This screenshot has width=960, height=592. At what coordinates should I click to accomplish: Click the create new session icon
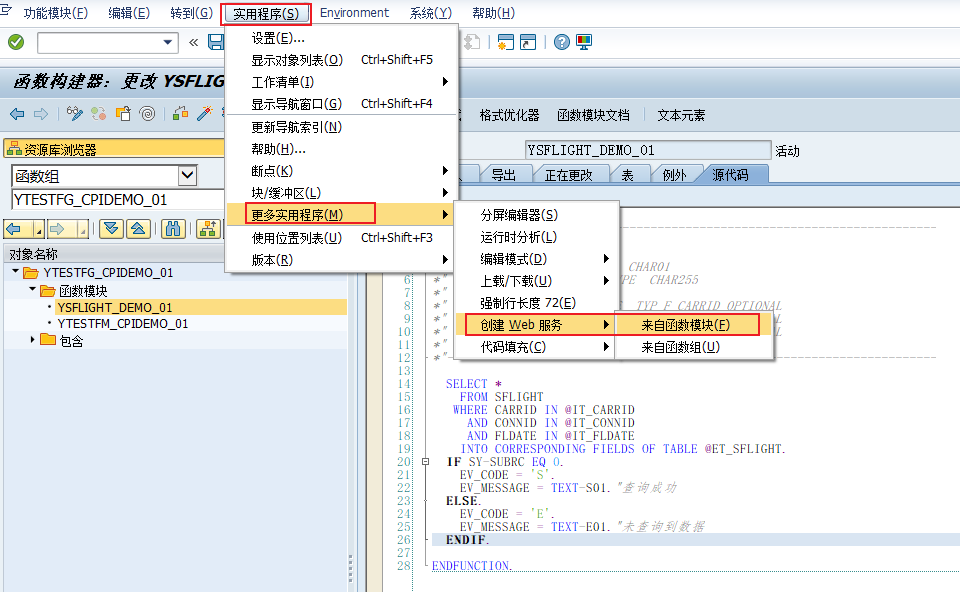point(505,42)
